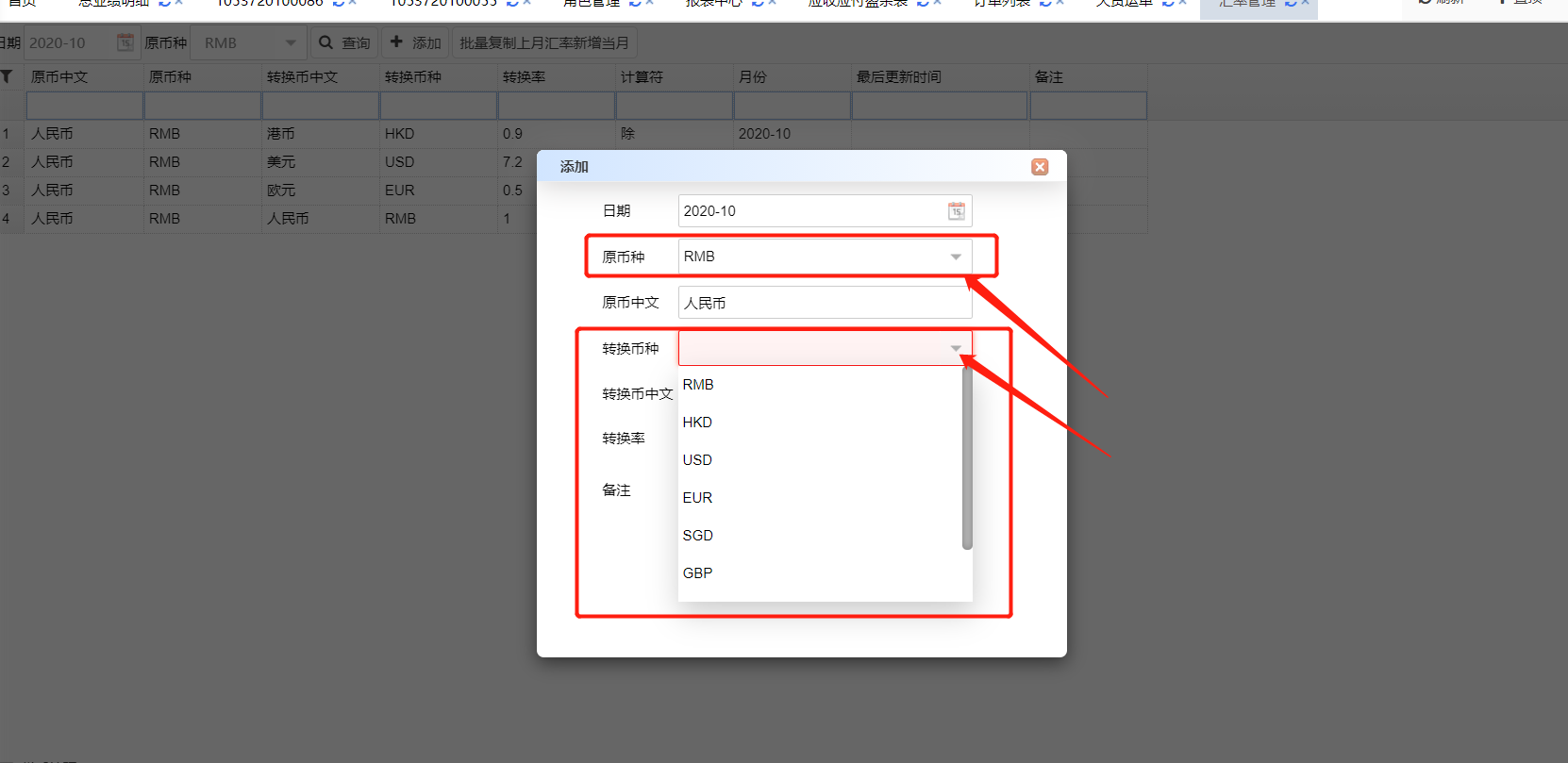Open the calendar icon in the 添加 dialog's 日期 field

click(x=957, y=211)
